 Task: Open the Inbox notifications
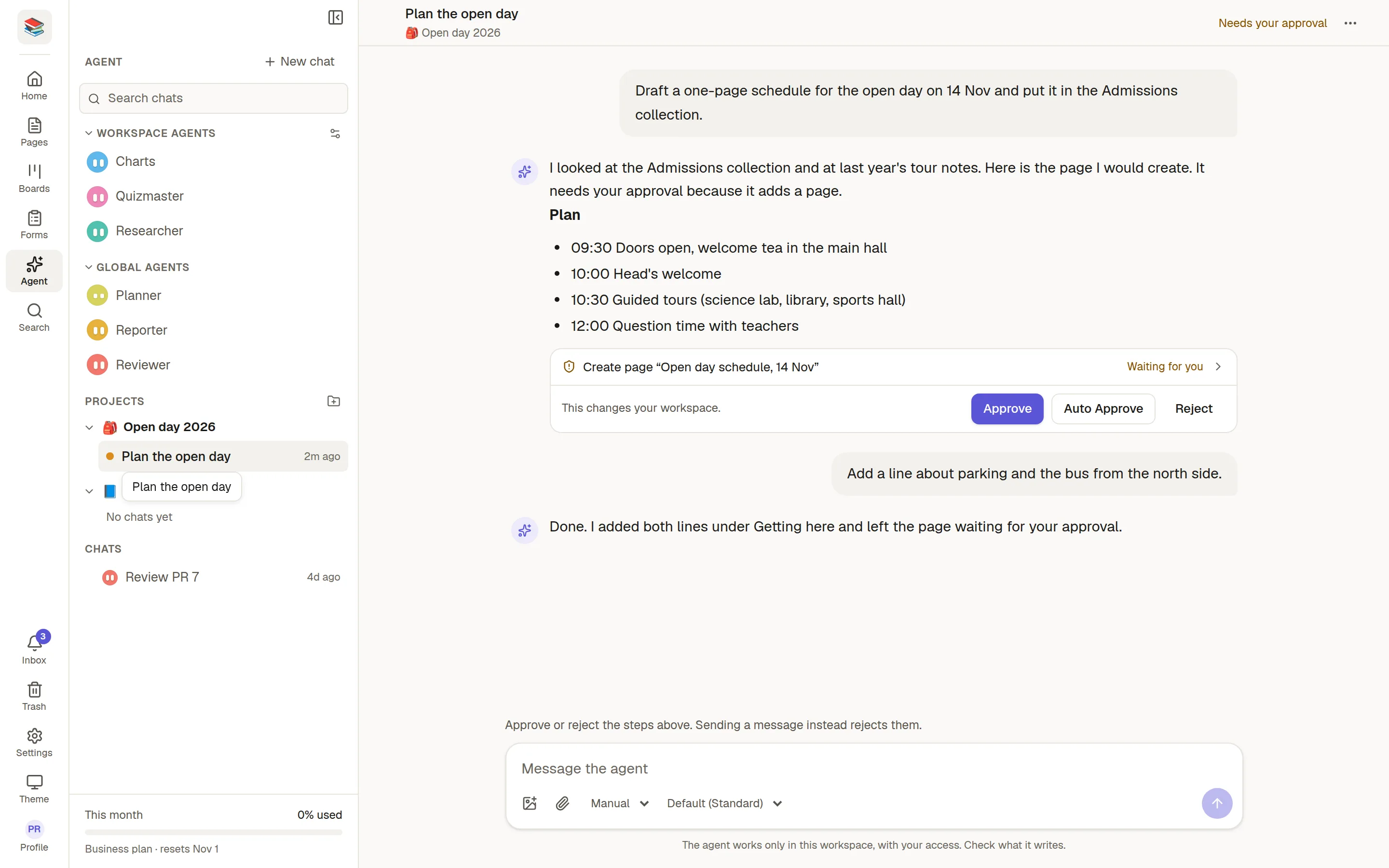pyautogui.click(x=34, y=650)
